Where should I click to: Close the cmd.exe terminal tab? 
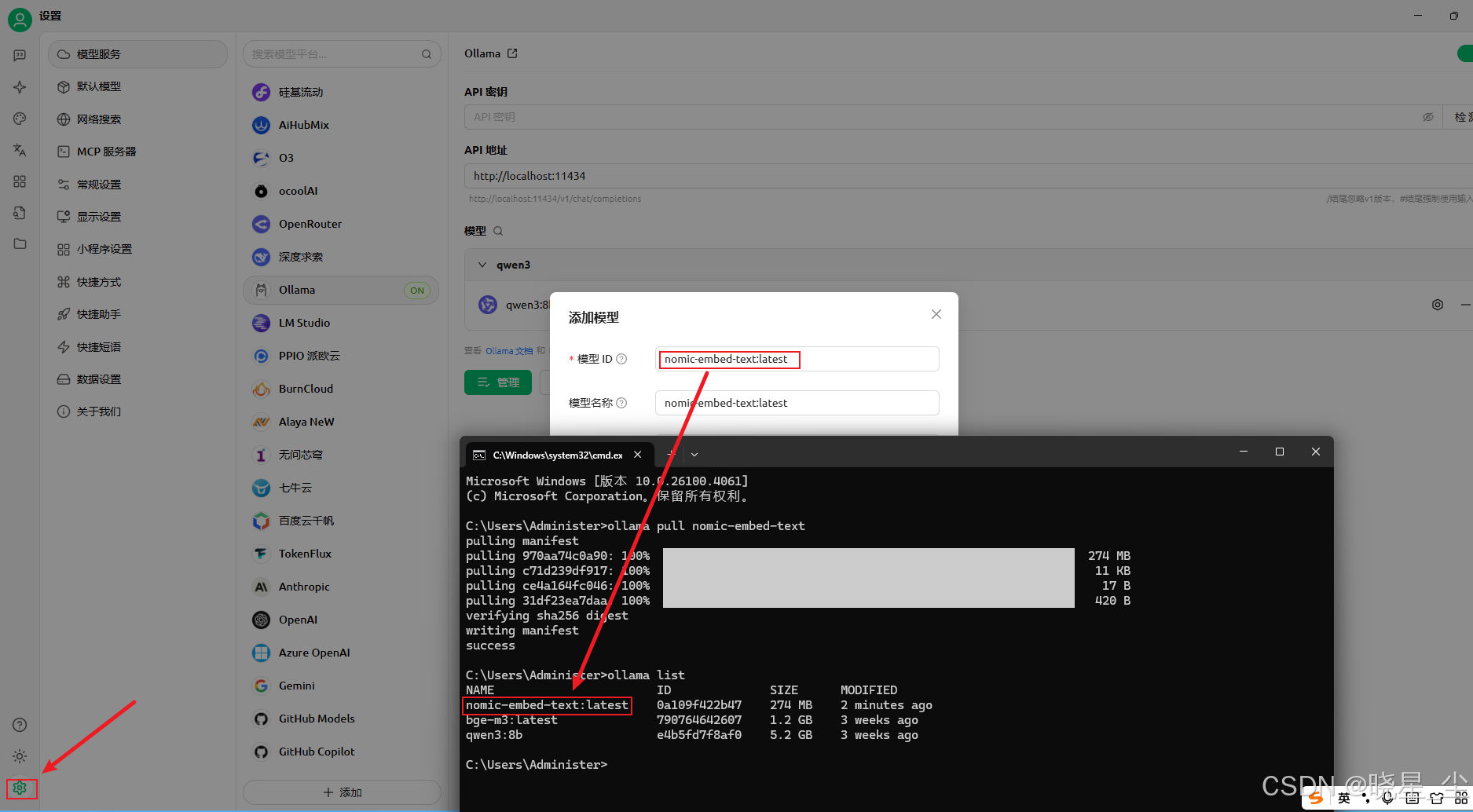pos(638,455)
